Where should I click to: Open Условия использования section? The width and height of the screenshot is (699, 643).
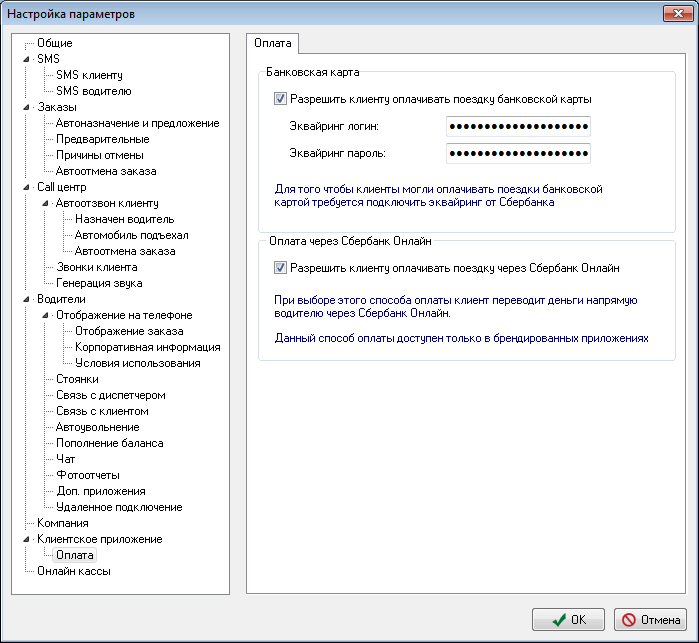pyautogui.click(x=138, y=363)
